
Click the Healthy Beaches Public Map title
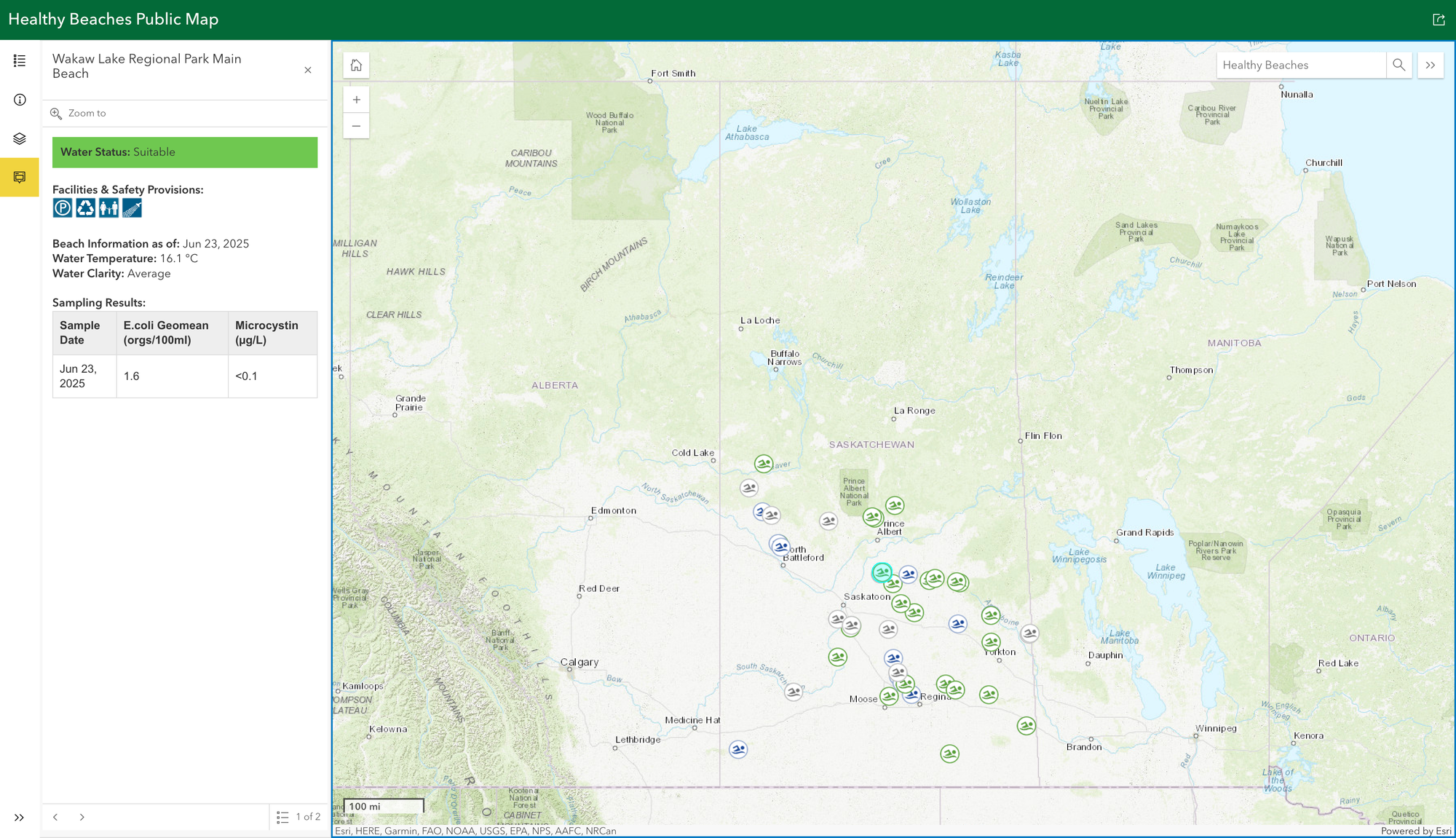tap(114, 20)
